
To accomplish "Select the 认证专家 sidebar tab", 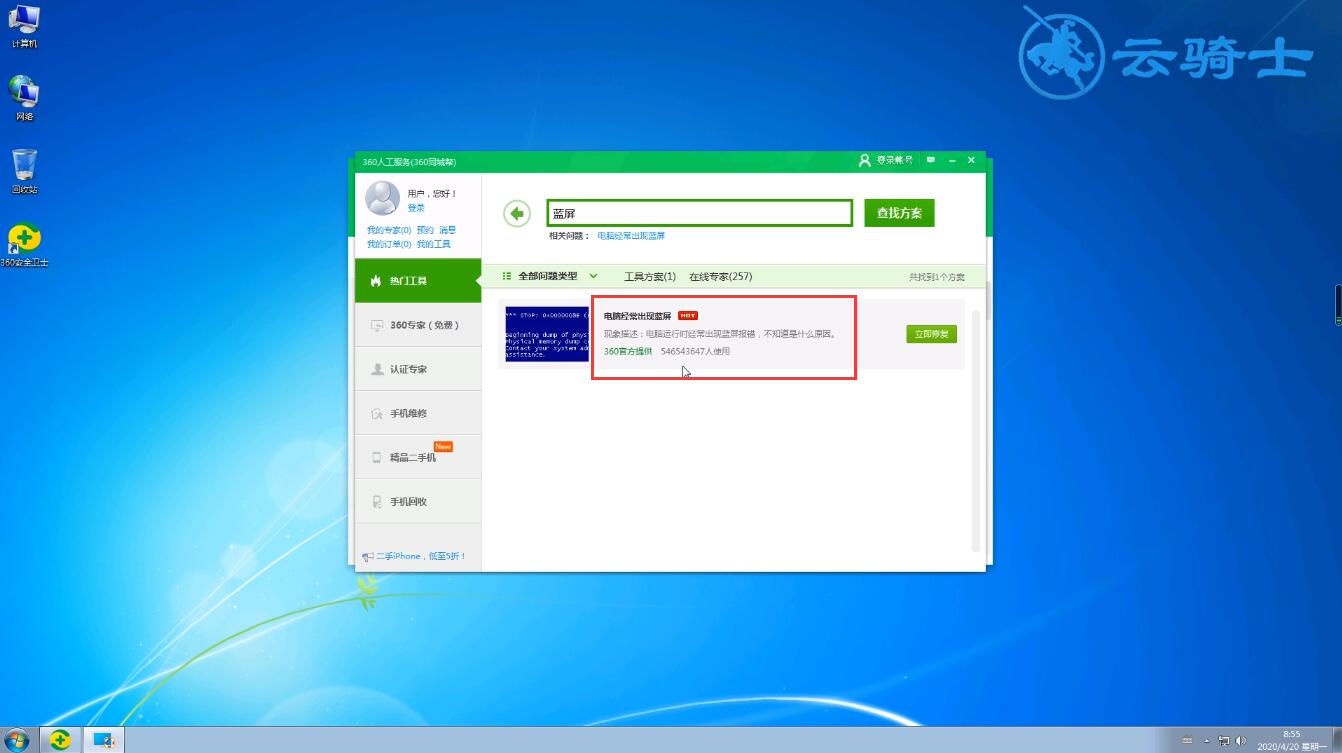I will pyautogui.click(x=418, y=369).
